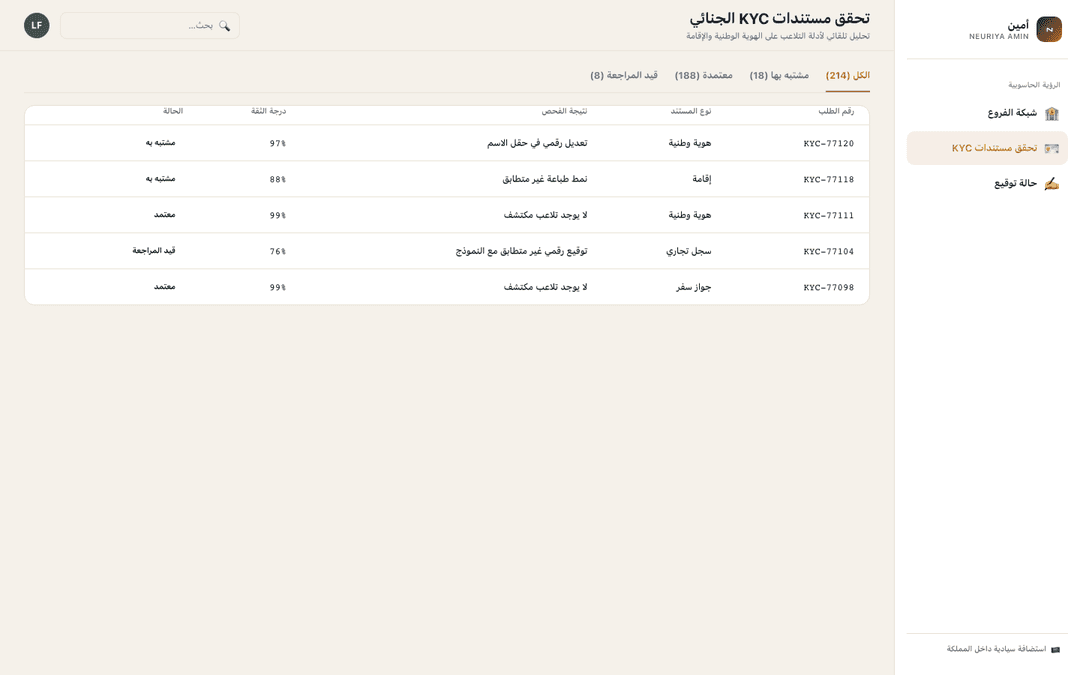1080x675 pixels.
Task: Open request KYC-77104
Action: [x=829, y=251]
